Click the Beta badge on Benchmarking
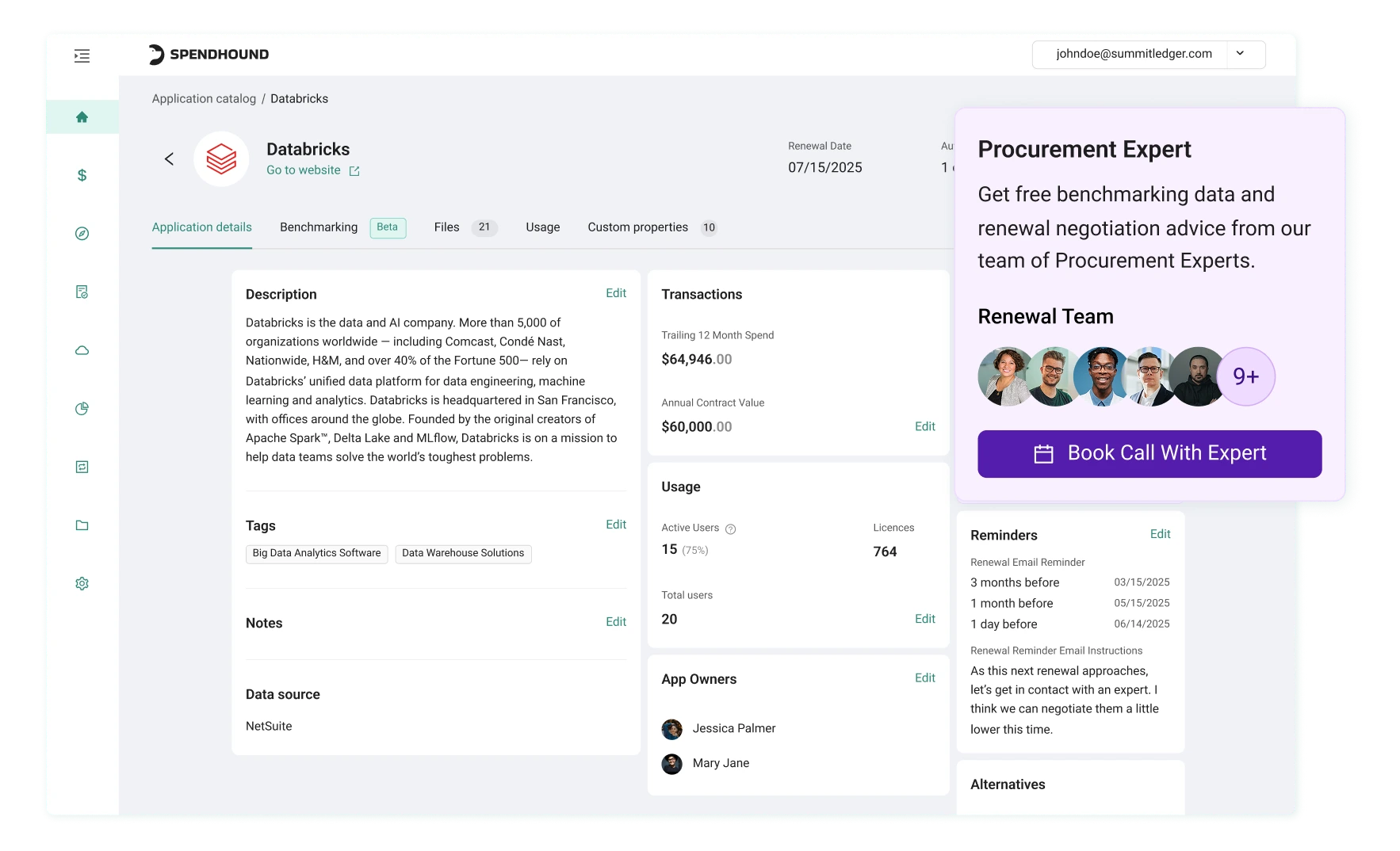Image resolution: width=1400 pixels, height=851 pixels. pos(388,227)
